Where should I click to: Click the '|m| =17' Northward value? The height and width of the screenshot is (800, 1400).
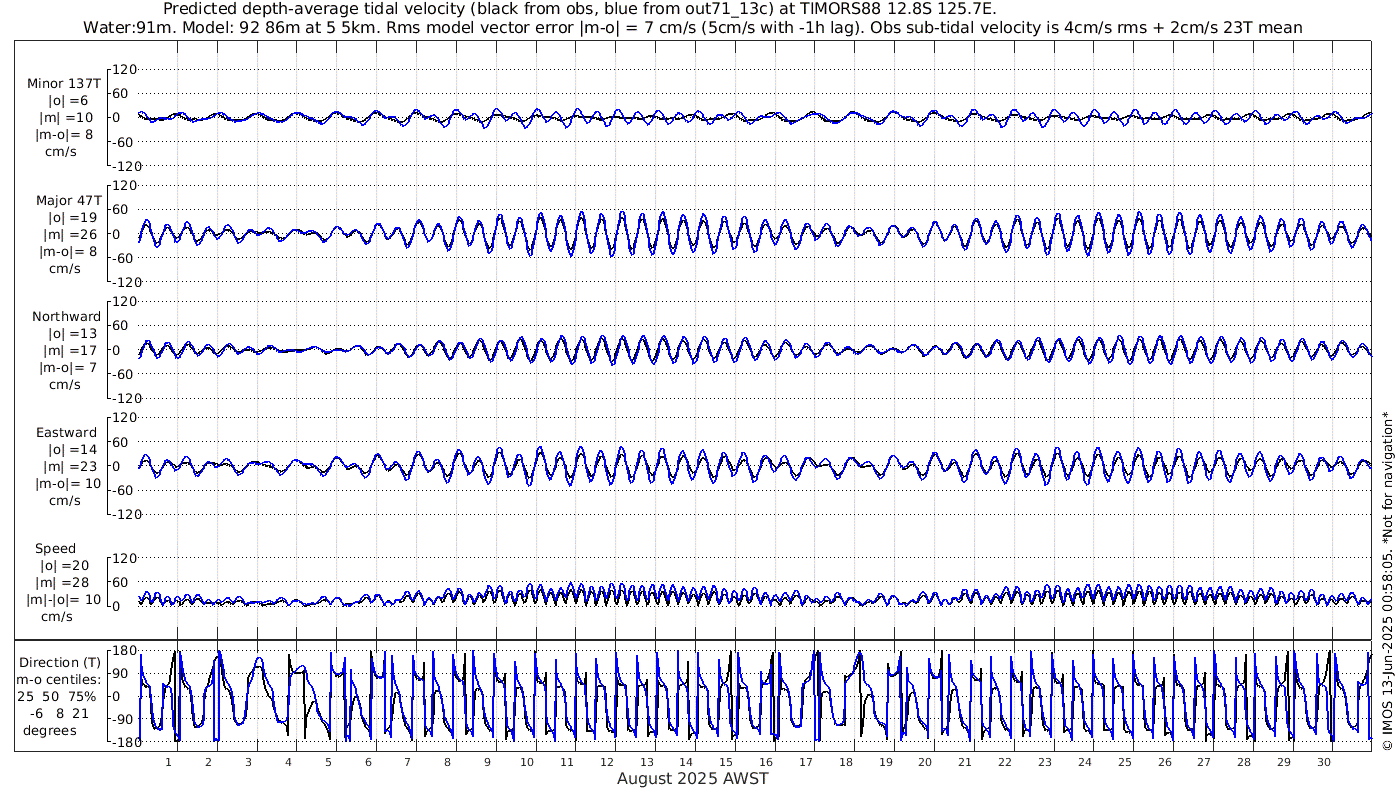[x=68, y=350]
